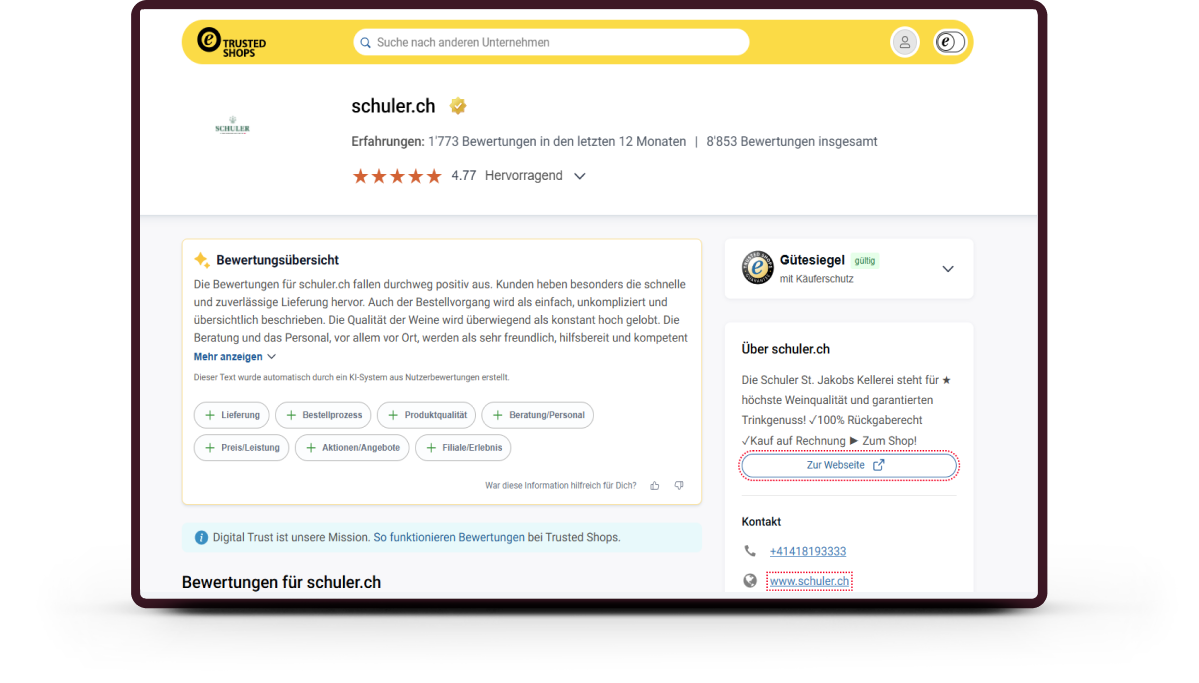Open 'So funktionieren Bewertungen' link
The image size is (1199, 683).
tap(449, 538)
